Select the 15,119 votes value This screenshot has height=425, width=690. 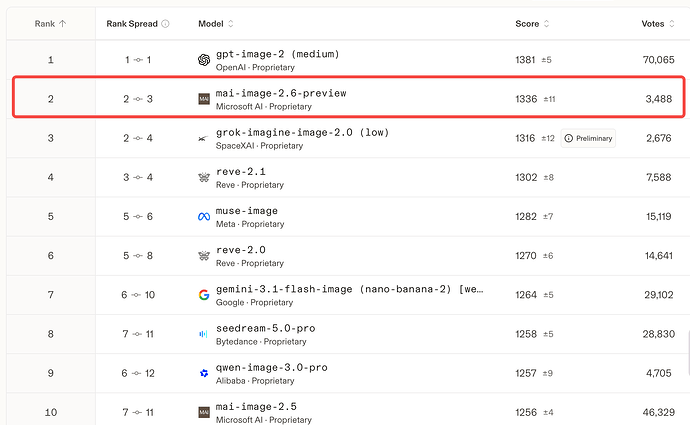pyautogui.click(x=659, y=216)
